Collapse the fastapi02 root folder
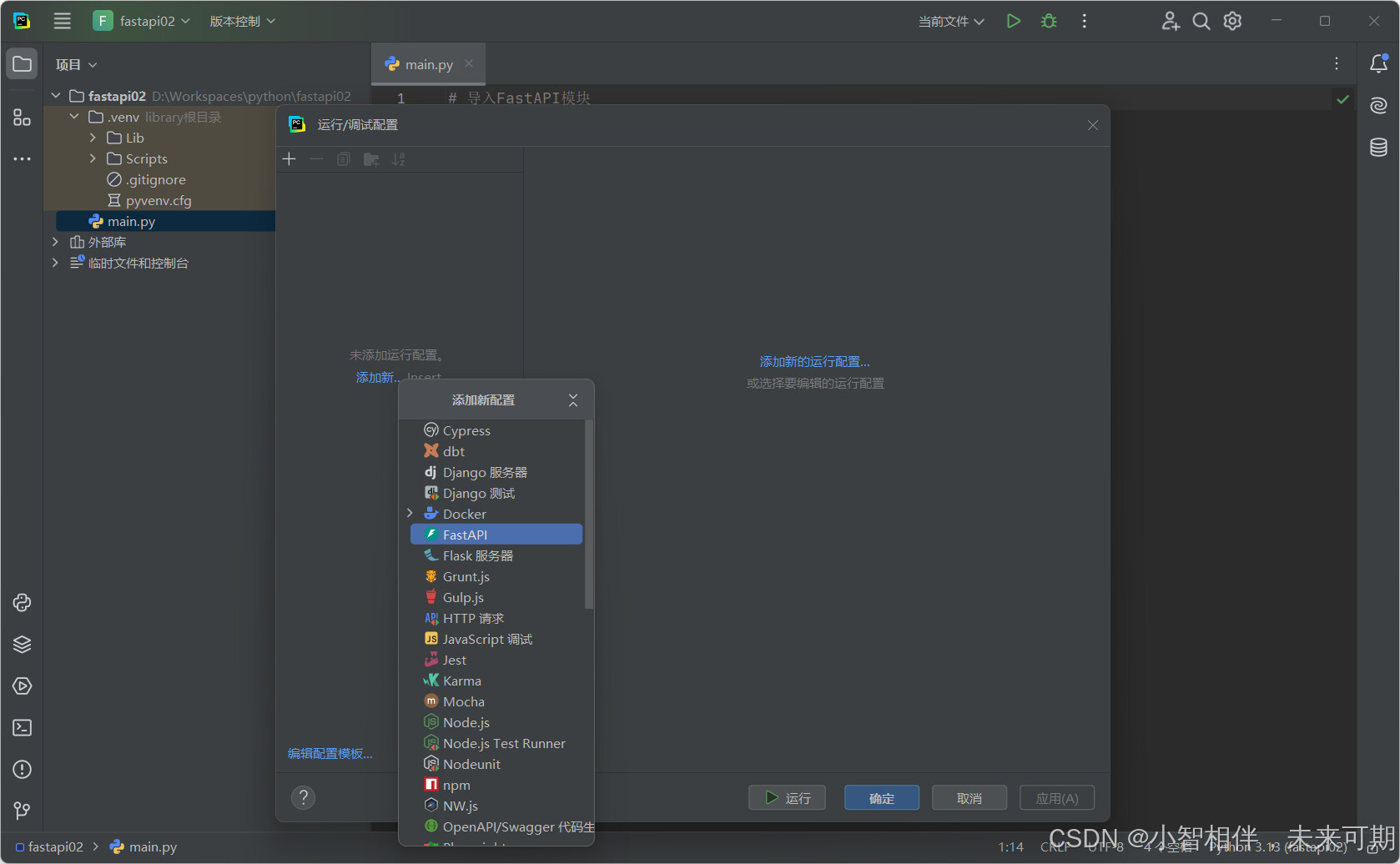Image resolution: width=1400 pixels, height=864 pixels. [56, 96]
